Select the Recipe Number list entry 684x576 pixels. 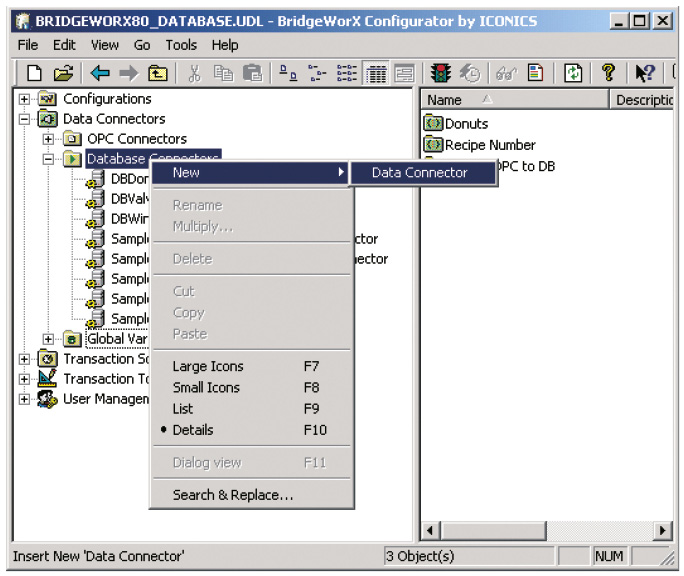[x=490, y=145]
